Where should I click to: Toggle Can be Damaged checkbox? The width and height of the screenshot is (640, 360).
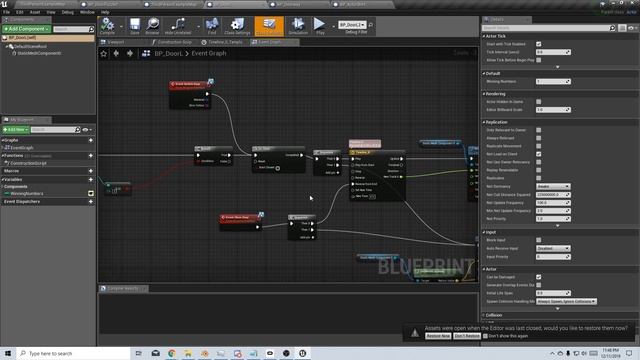click(x=539, y=277)
